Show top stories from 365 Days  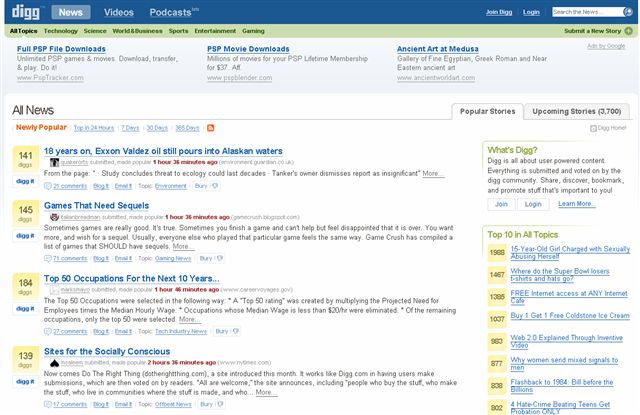pyautogui.click(x=187, y=128)
